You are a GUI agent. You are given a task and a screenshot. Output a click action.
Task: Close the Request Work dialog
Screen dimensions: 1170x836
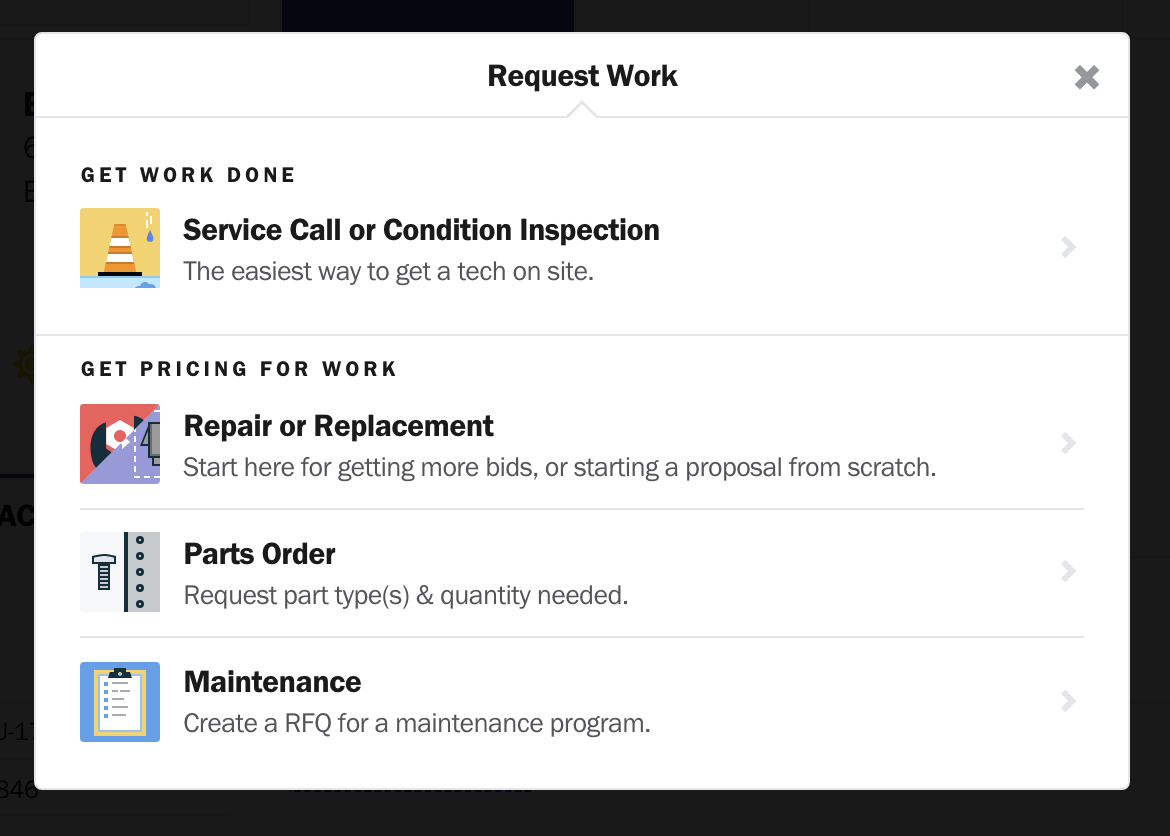pos(1086,77)
